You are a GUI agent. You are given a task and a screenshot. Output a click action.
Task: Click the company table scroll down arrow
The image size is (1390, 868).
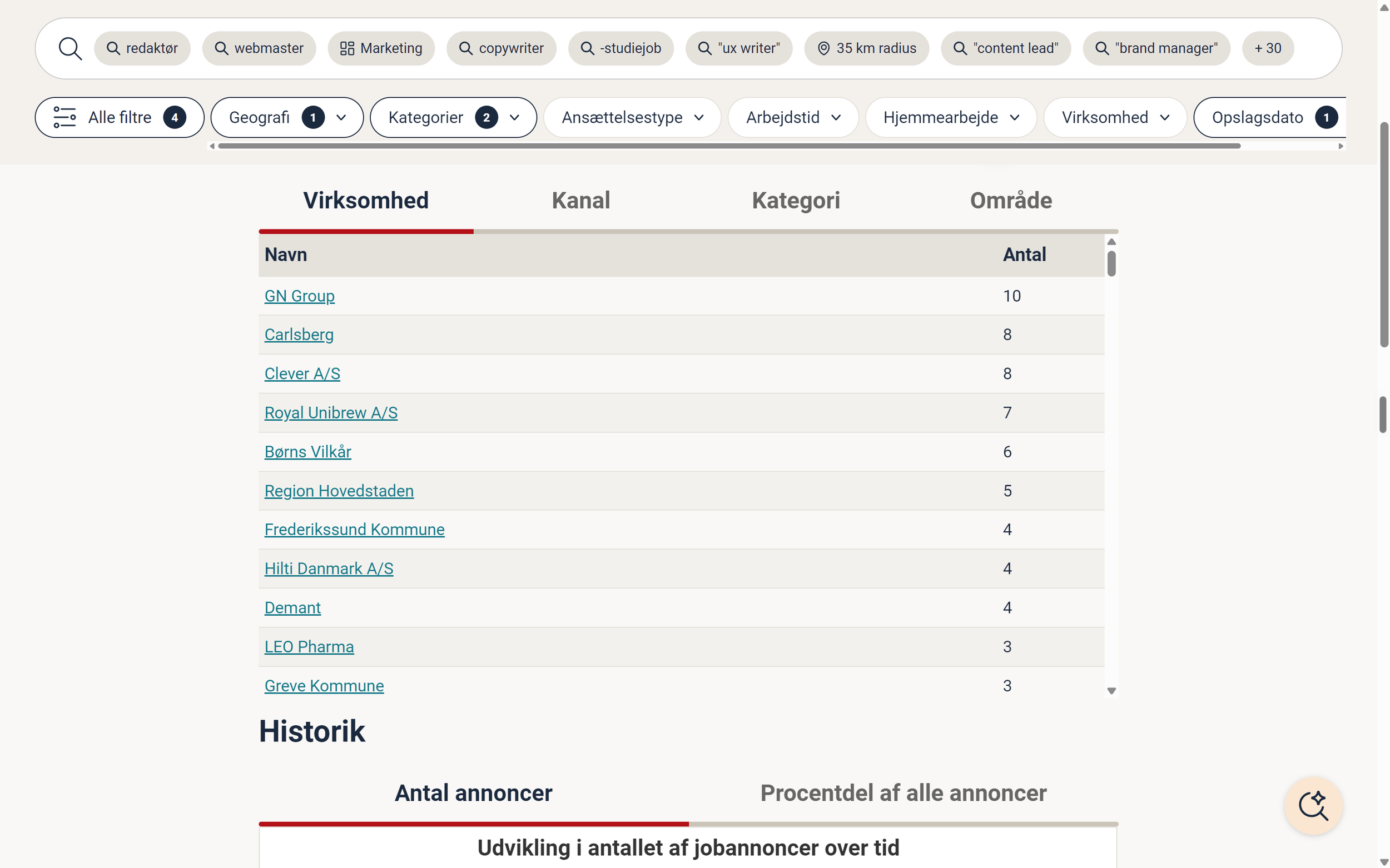1111,691
